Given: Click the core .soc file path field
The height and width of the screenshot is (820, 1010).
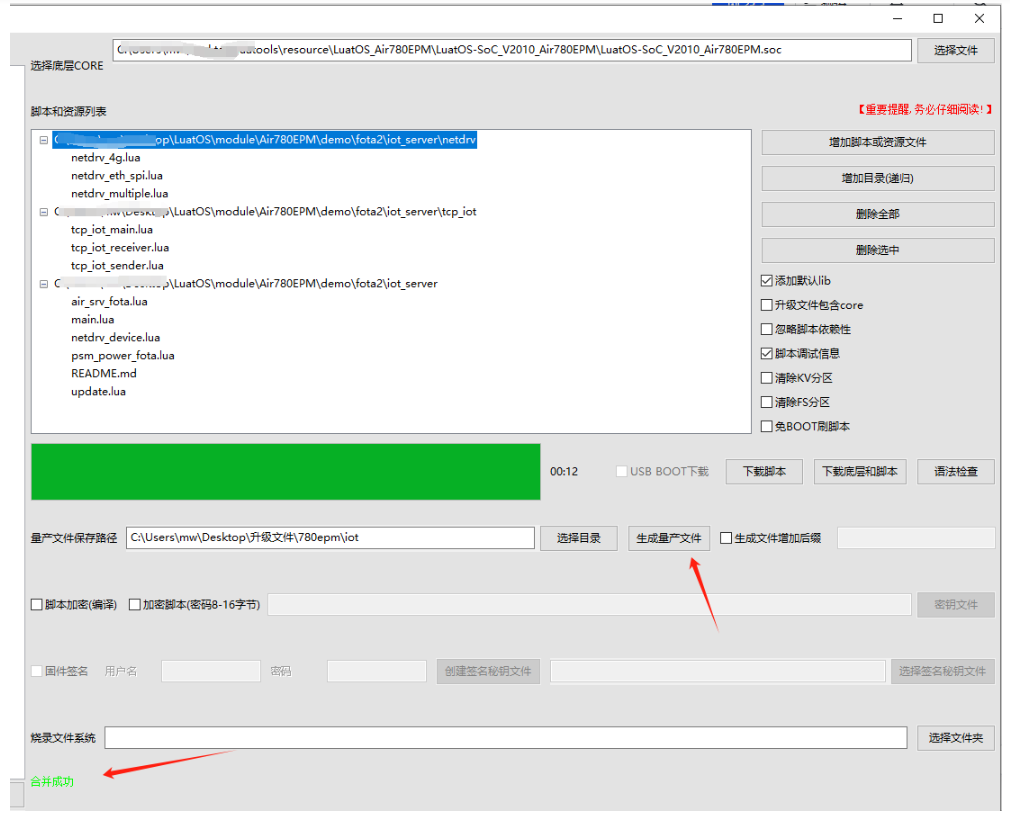Looking at the screenshot, I should point(512,50).
